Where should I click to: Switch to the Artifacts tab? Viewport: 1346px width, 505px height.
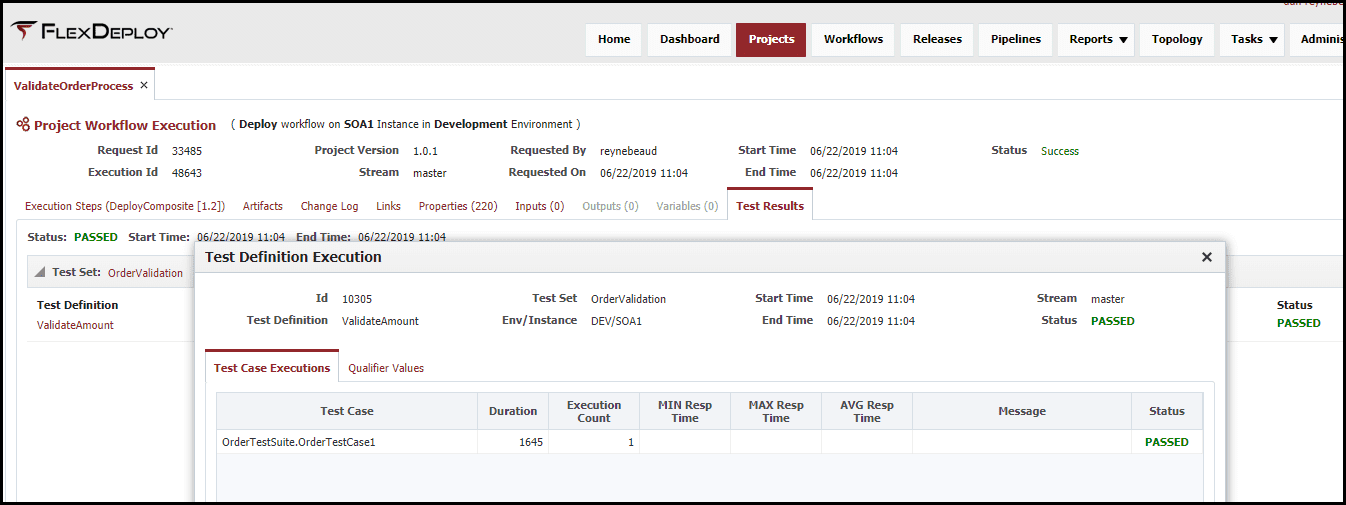263,206
